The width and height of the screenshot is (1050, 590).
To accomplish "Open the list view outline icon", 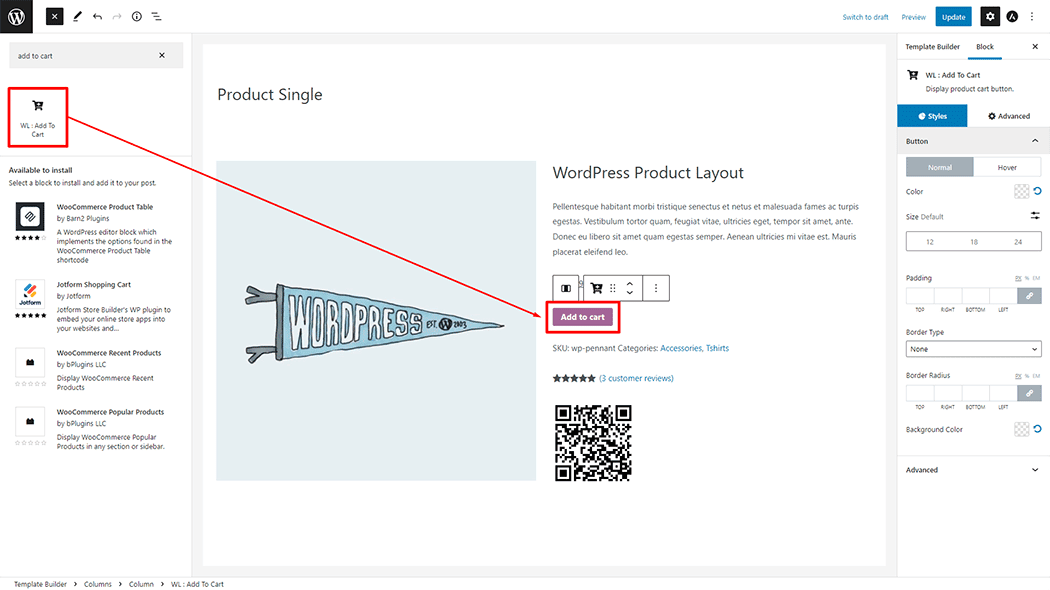I will pos(156,17).
